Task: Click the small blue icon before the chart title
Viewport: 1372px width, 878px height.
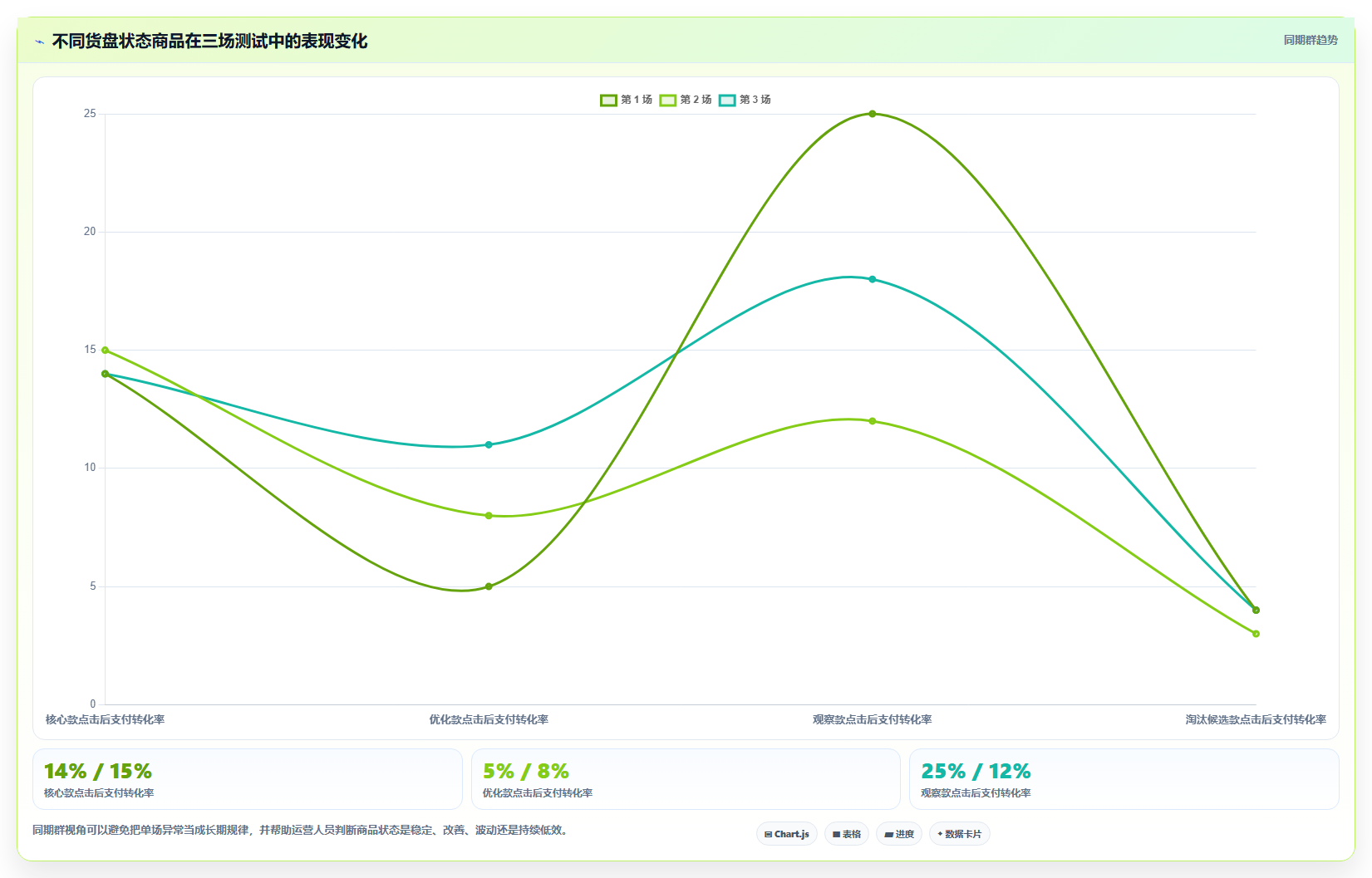Action: (39, 42)
